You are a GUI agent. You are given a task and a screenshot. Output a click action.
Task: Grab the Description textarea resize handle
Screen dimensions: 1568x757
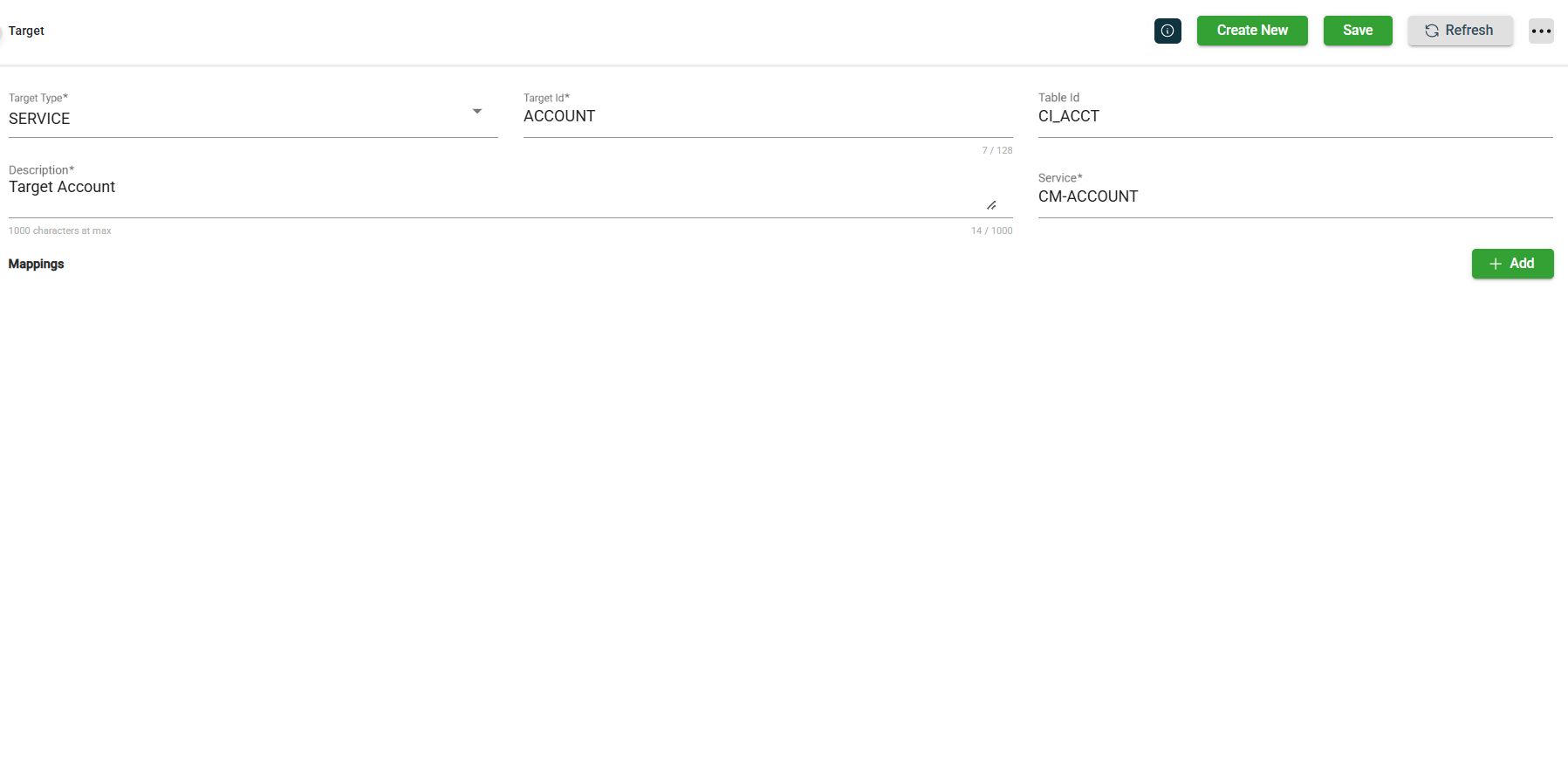coord(991,205)
